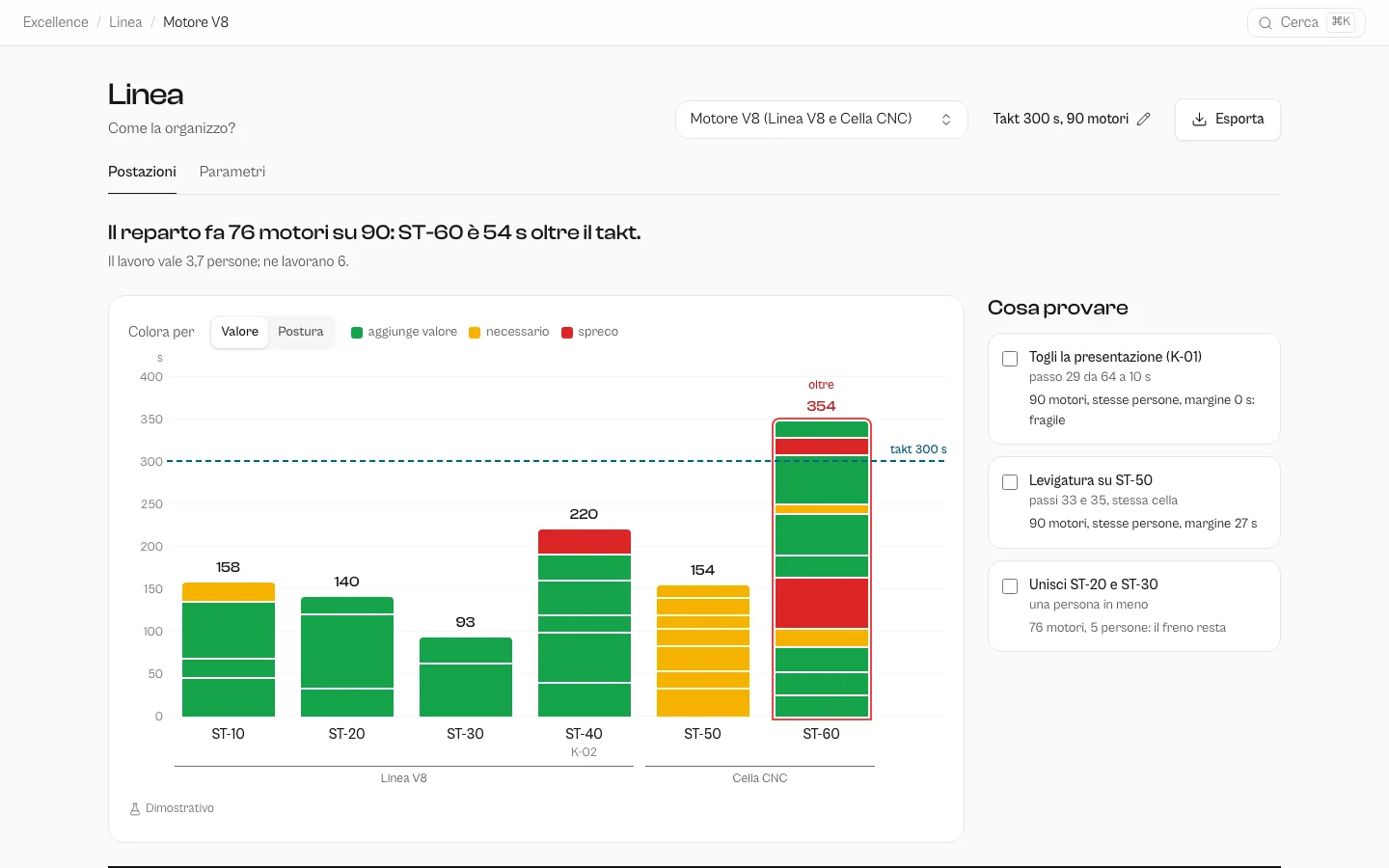Click the ST-60 axis label
The image size is (1389, 868).
point(822,734)
